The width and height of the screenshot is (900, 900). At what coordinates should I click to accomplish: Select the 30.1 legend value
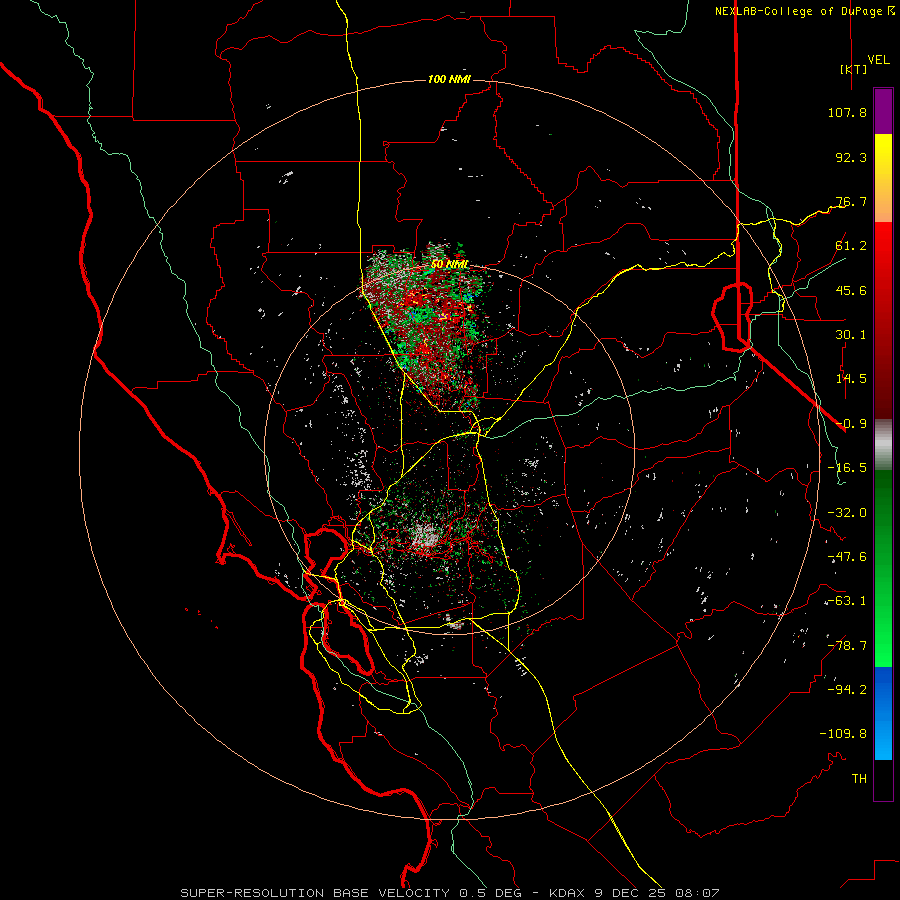pyautogui.click(x=851, y=335)
